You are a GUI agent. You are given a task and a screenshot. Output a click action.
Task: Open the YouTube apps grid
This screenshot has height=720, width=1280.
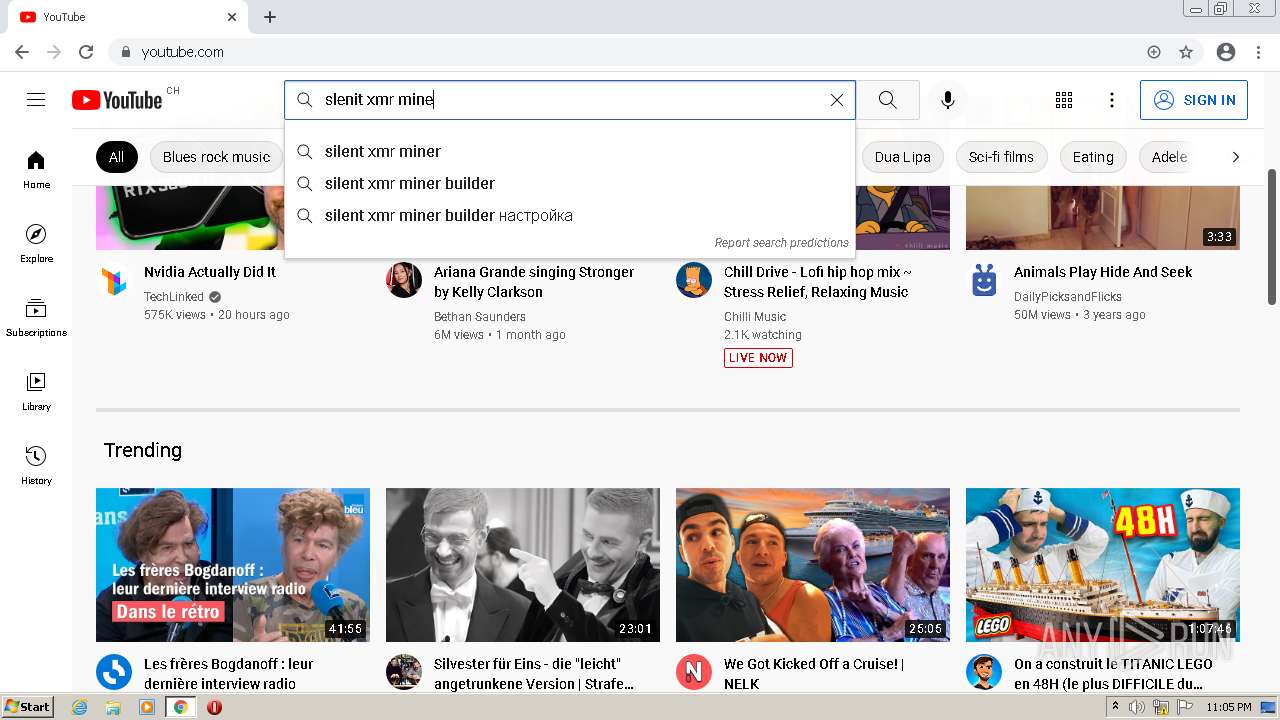(x=1064, y=100)
